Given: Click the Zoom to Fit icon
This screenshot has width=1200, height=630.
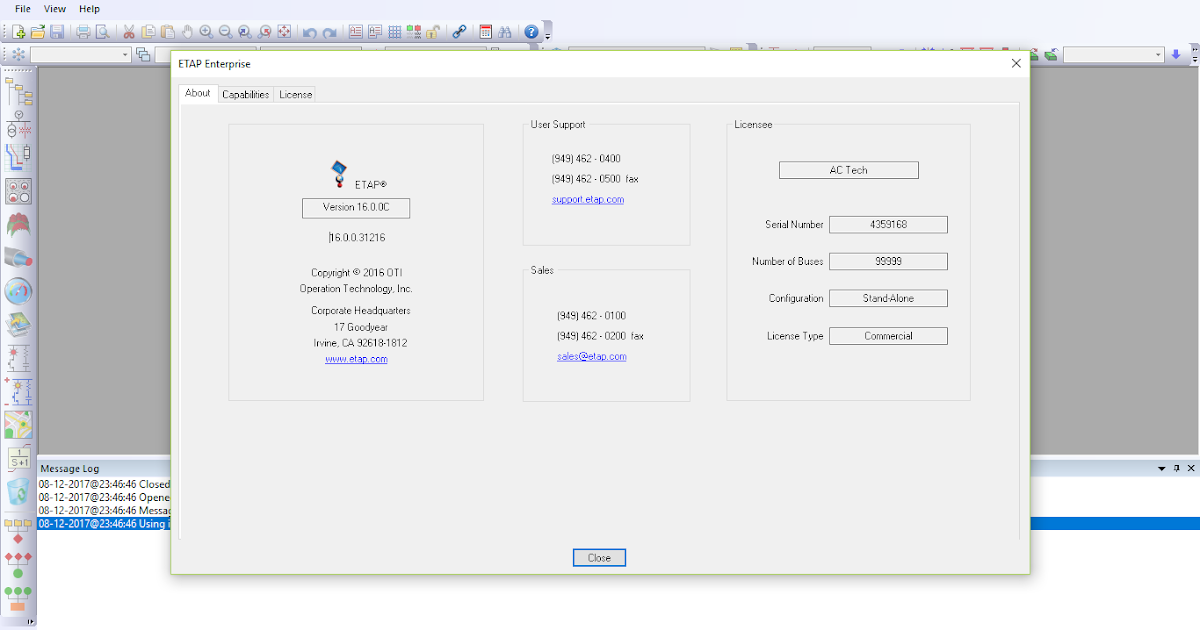Looking at the screenshot, I should 283,32.
